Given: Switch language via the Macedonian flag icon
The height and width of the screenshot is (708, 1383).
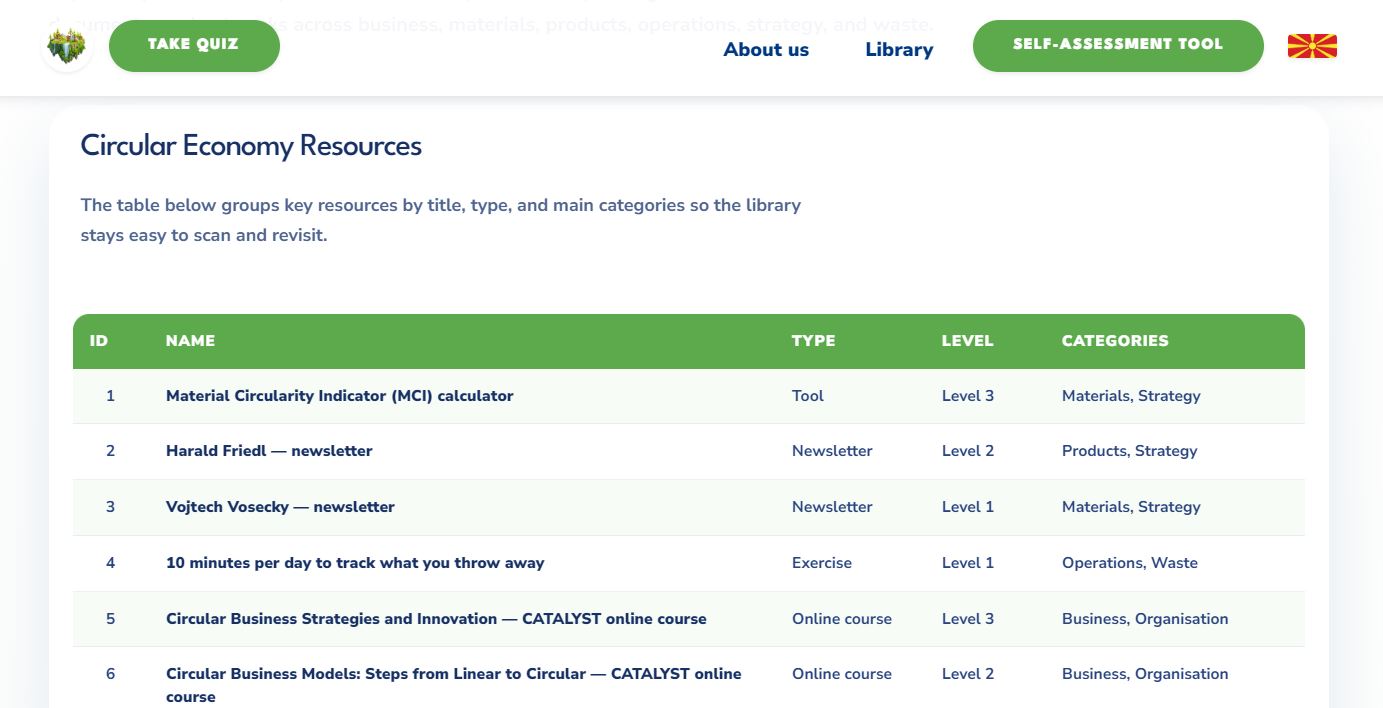Looking at the screenshot, I should 1312,46.
